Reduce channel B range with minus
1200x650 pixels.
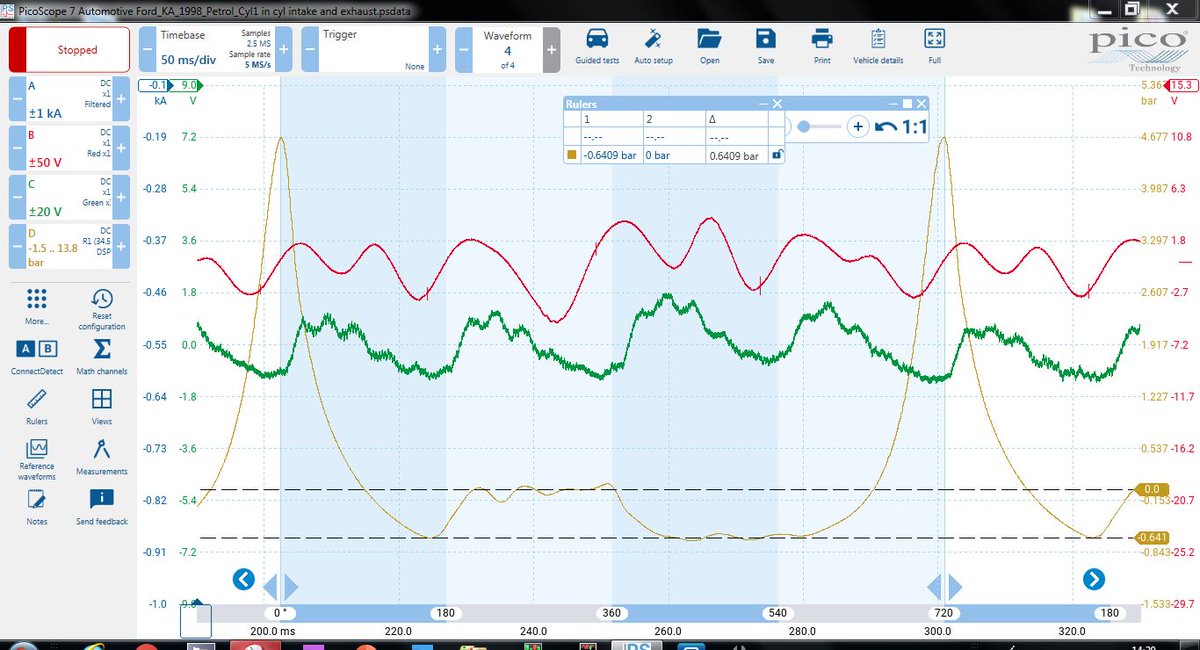point(17,148)
